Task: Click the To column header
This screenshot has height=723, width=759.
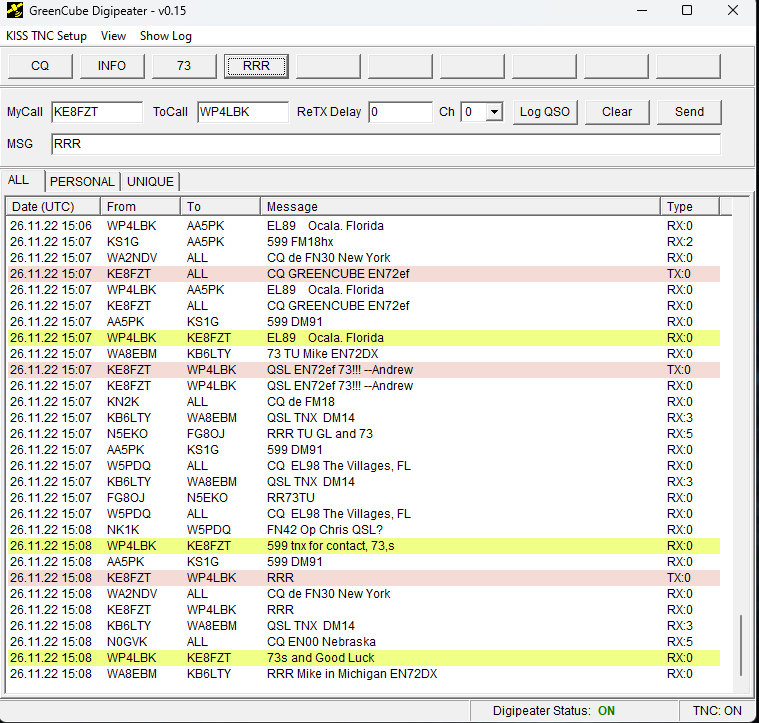Action: [220, 207]
